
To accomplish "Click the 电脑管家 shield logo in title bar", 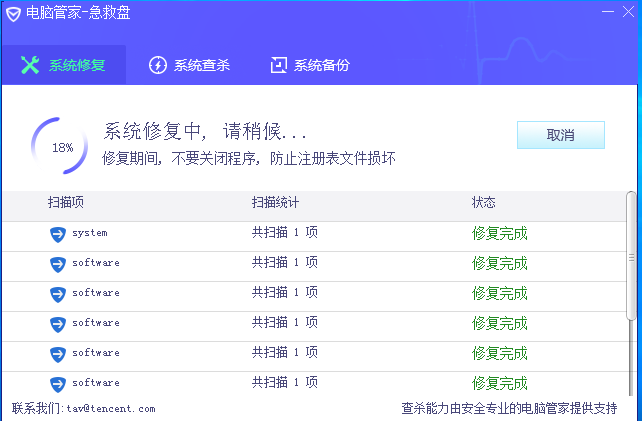I will [x=13, y=14].
